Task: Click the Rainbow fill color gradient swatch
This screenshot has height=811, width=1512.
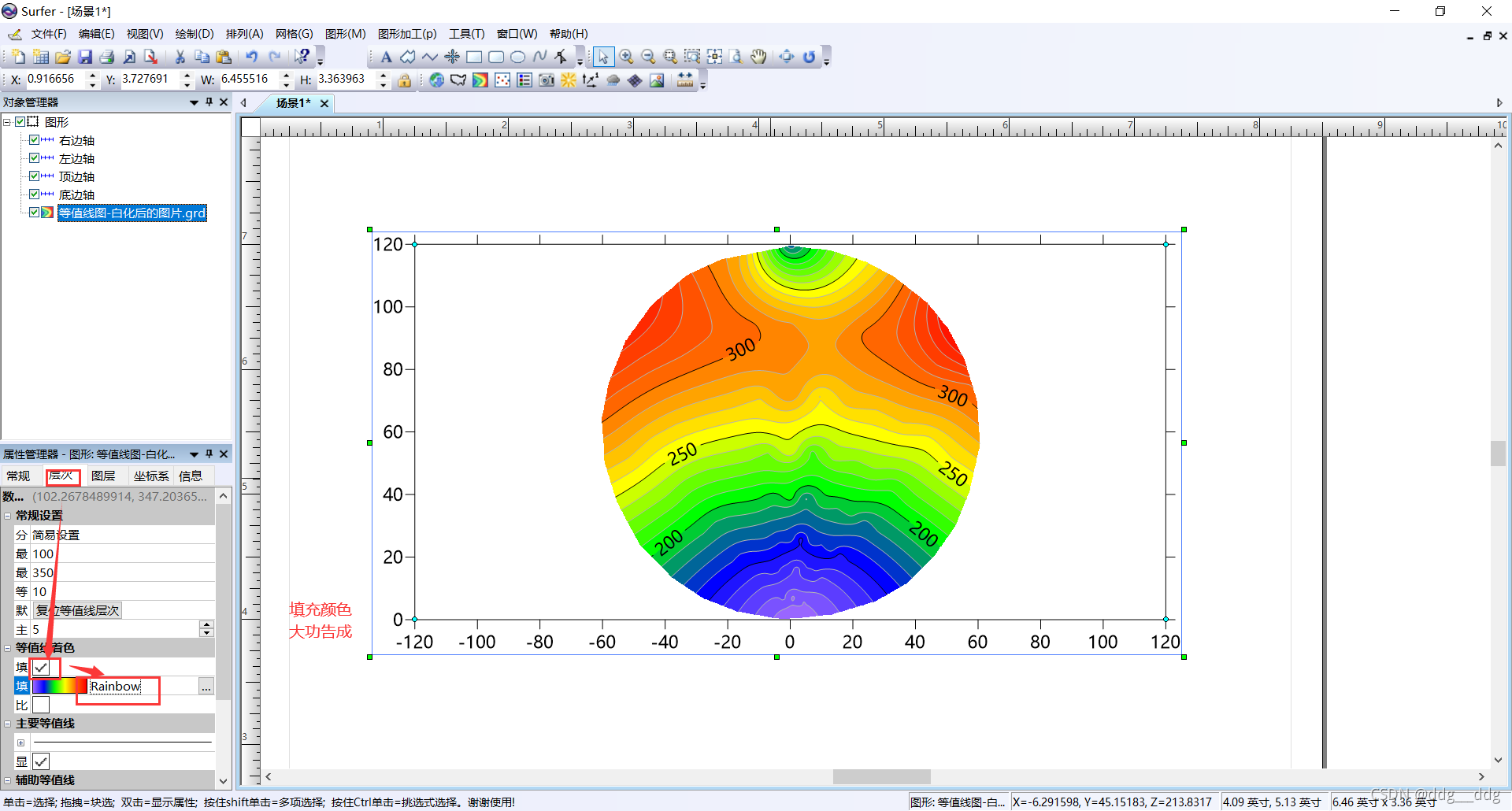Action: point(60,687)
